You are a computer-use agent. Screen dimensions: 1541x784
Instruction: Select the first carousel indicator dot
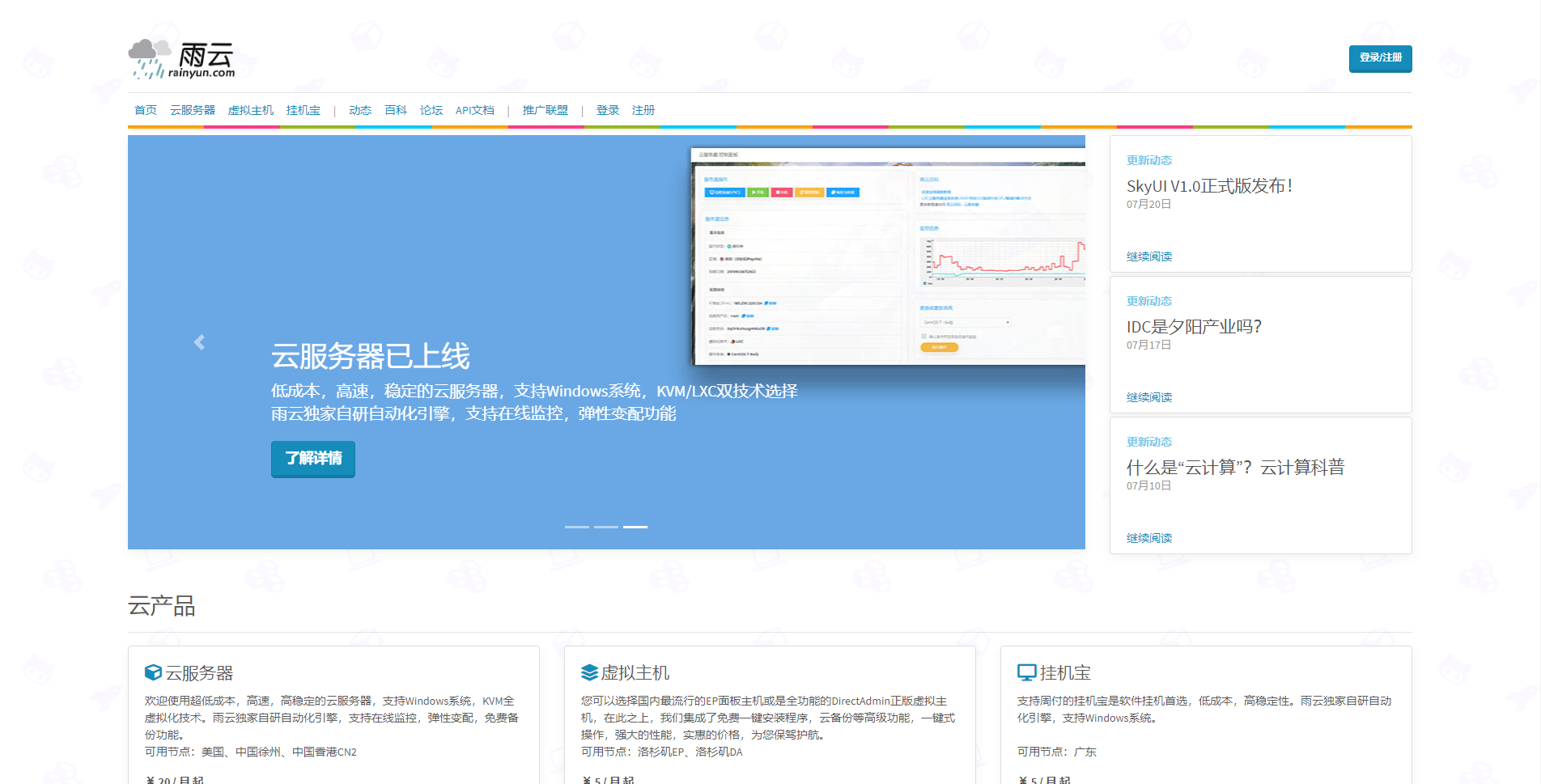coord(575,526)
